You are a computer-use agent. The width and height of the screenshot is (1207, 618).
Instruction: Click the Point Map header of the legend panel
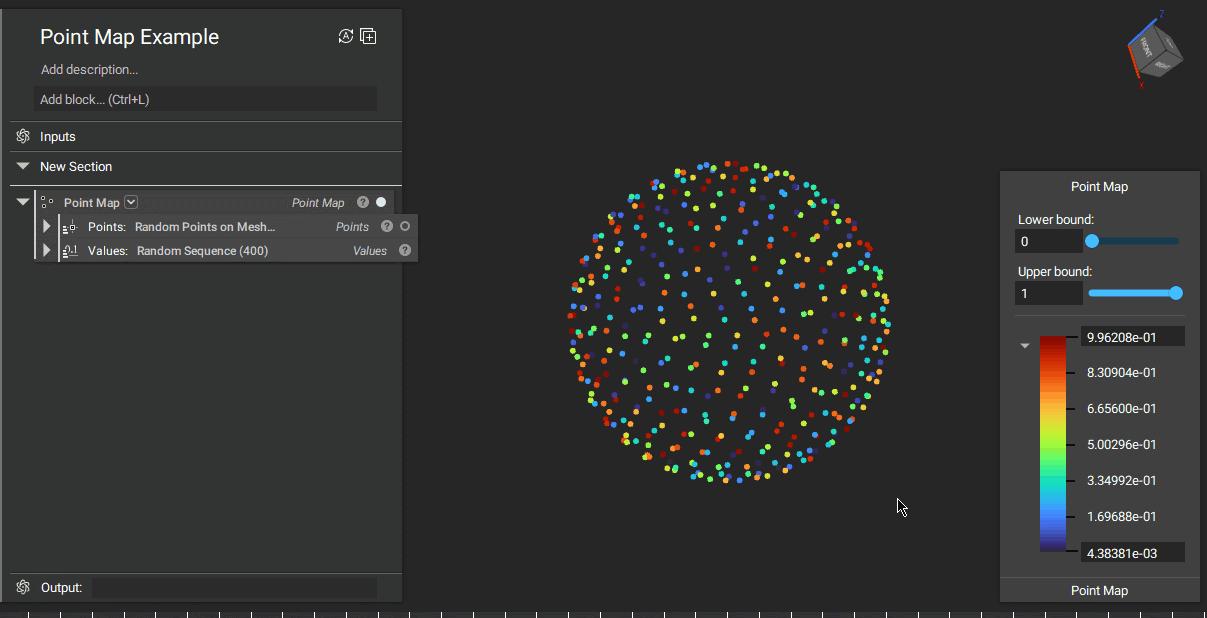point(1099,186)
